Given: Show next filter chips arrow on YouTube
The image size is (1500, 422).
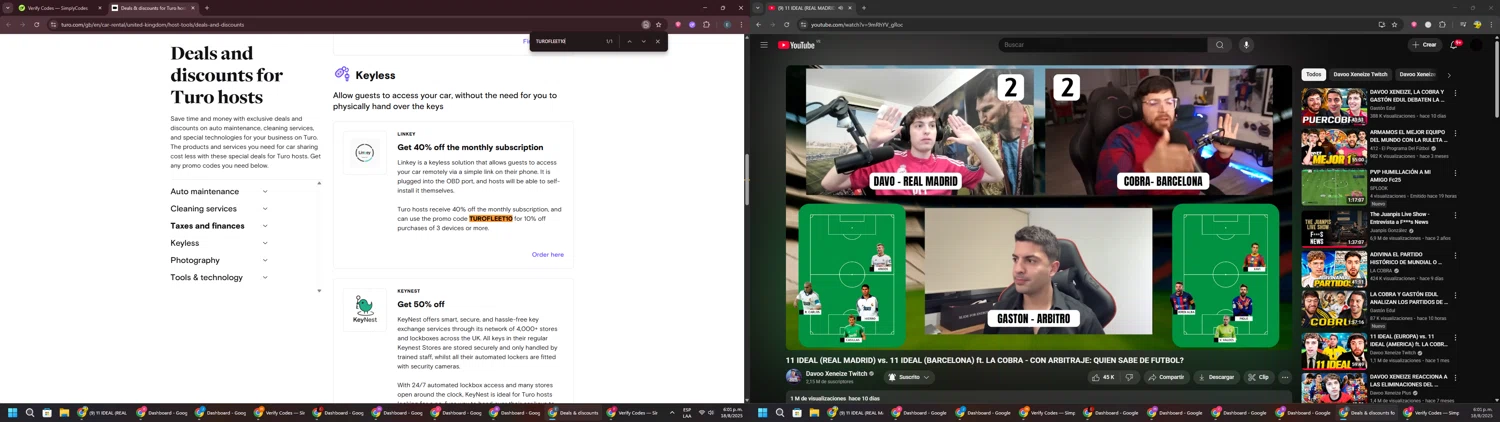Looking at the screenshot, I should [x=1449, y=75].
